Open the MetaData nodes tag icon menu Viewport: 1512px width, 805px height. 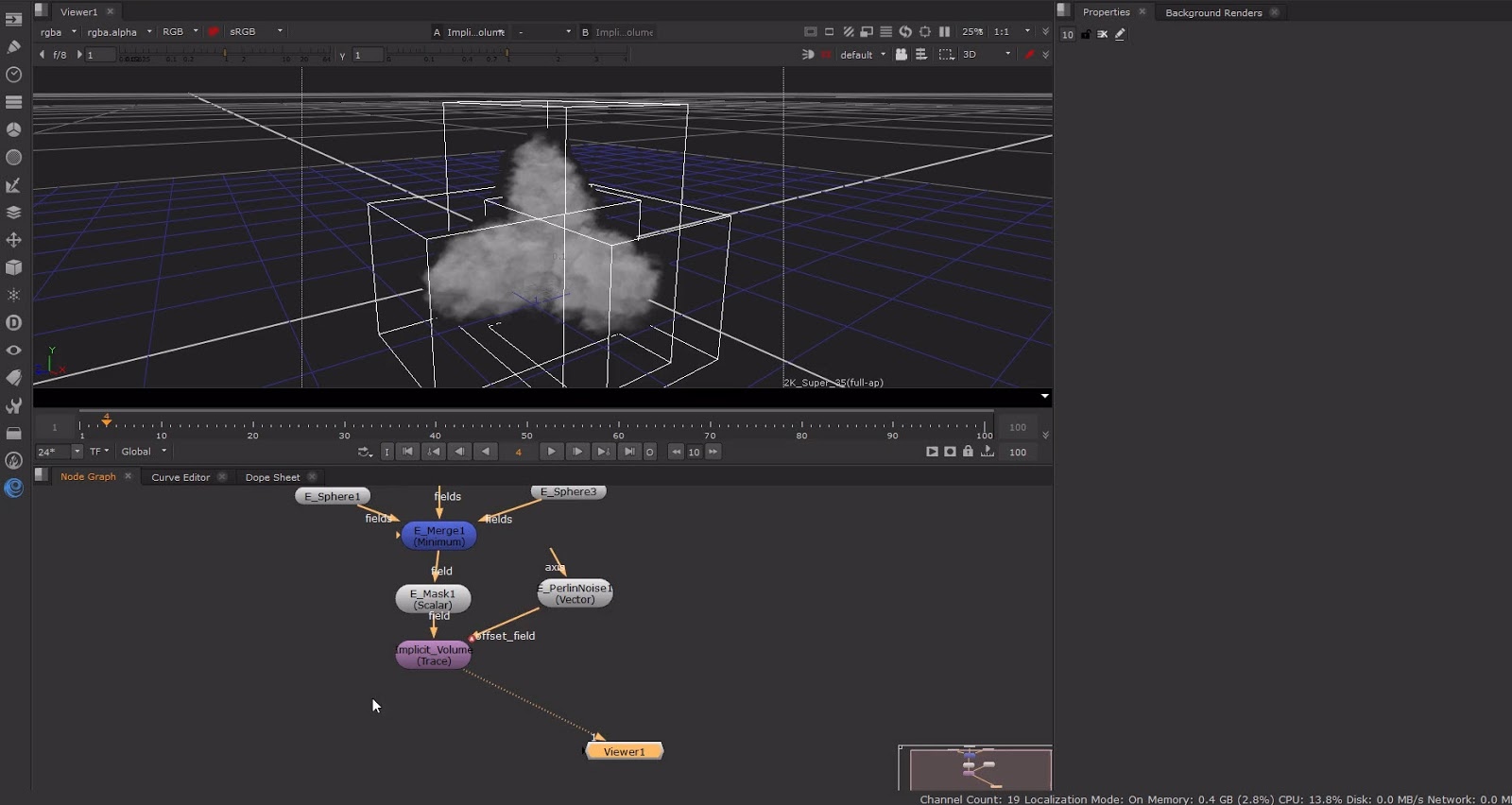click(13, 378)
